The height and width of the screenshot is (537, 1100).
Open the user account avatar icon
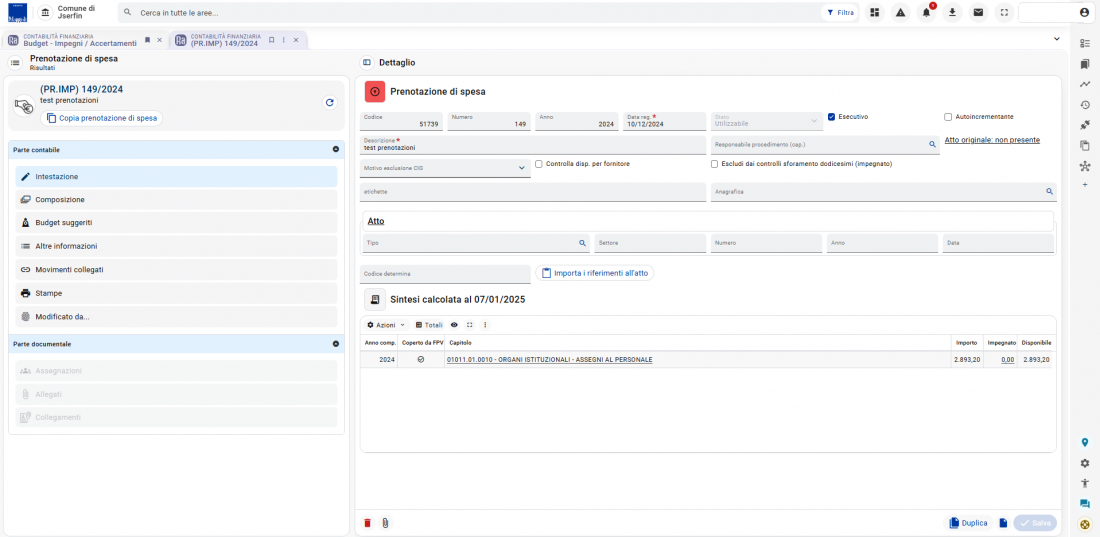[x=1084, y=13]
